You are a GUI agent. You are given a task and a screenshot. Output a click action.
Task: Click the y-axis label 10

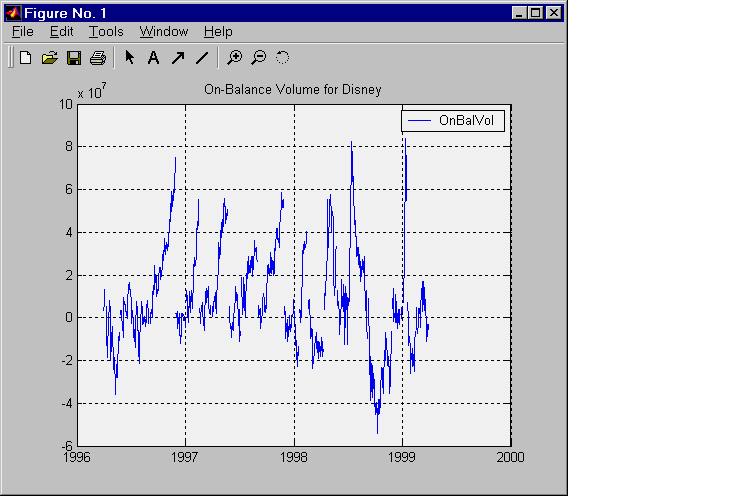click(66, 104)
